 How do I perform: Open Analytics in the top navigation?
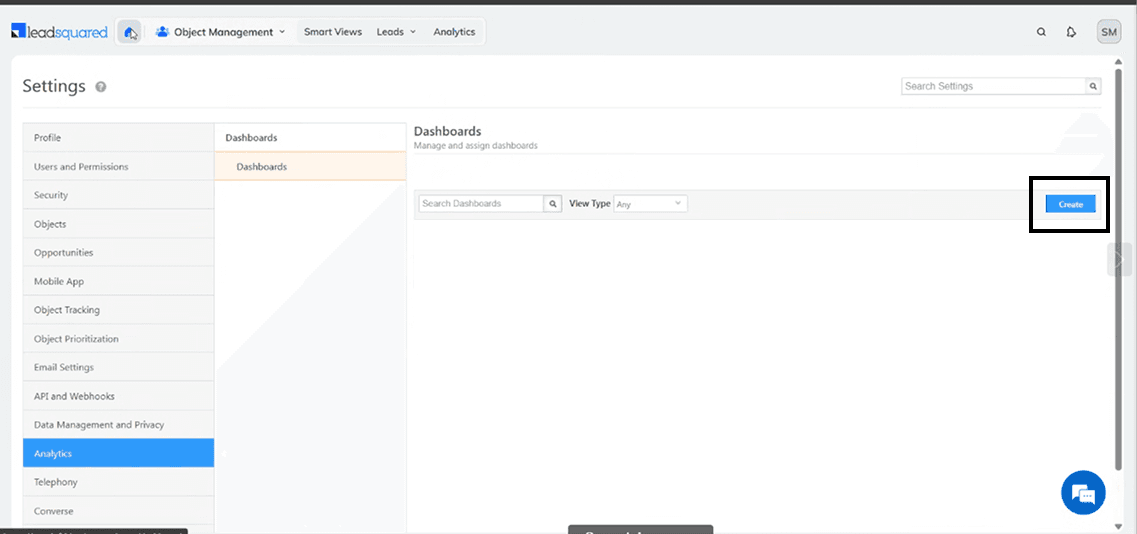454,32
